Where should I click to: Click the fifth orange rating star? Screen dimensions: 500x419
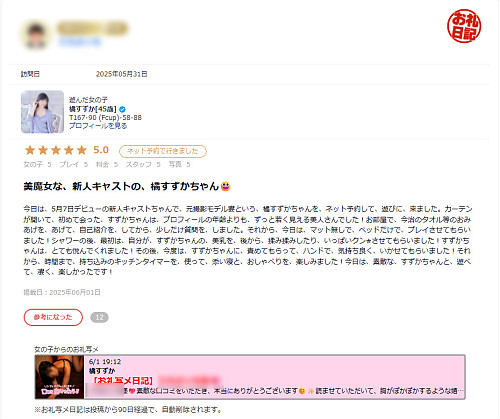tap(82, 150)
